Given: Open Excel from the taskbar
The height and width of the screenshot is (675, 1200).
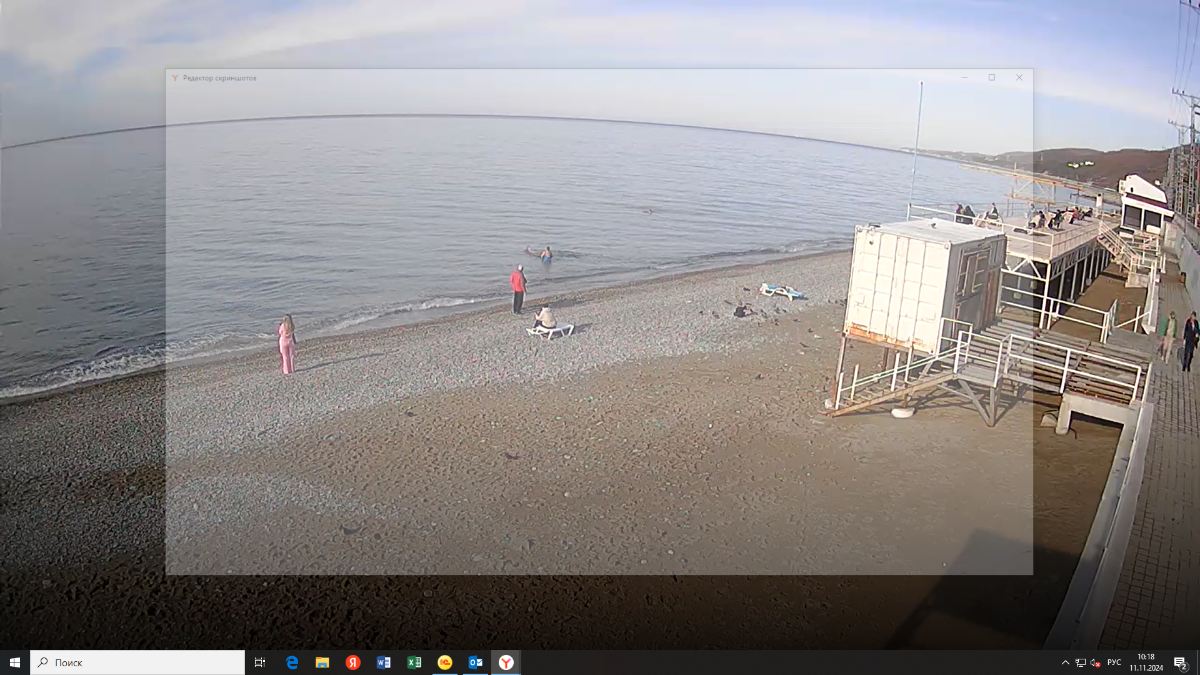Looking at the screenshot, I should click(414, 662).
